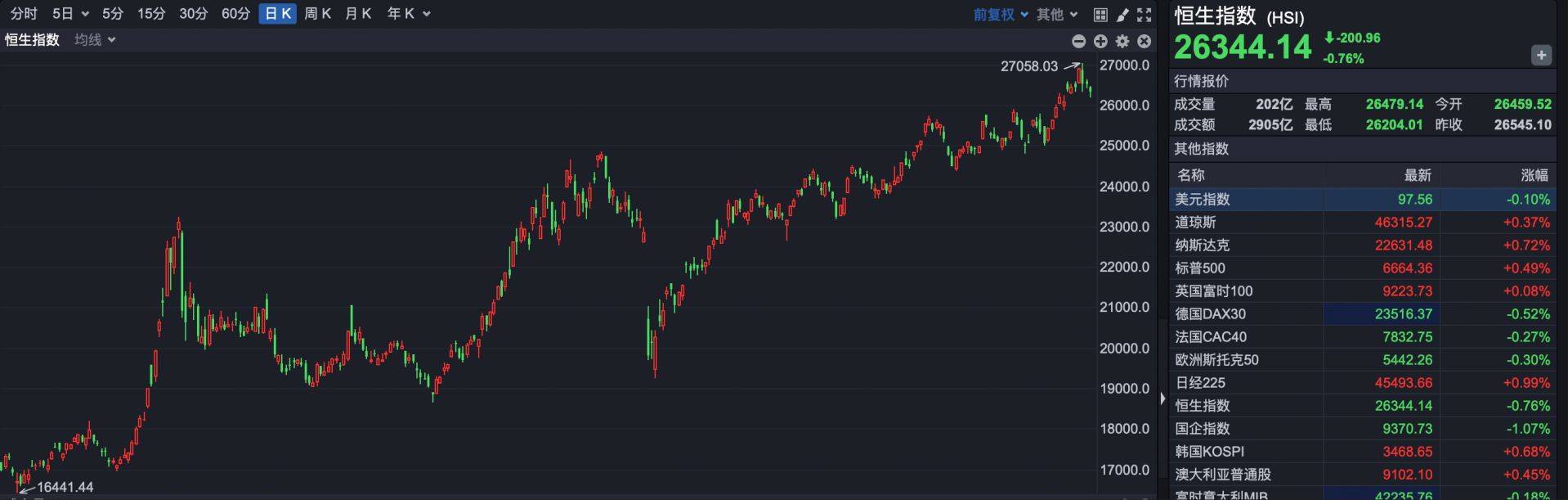
Task: Select the 60分 timeframe tab
Action: coord(235,14)
